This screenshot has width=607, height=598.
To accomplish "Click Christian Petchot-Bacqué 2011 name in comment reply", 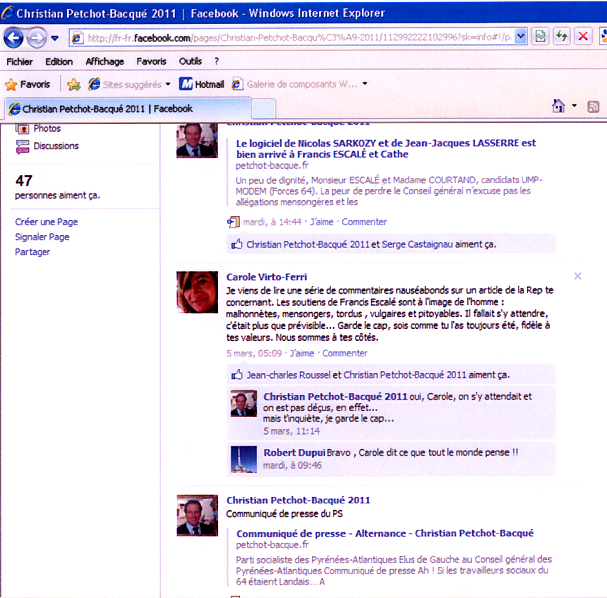I will point(335,396).
